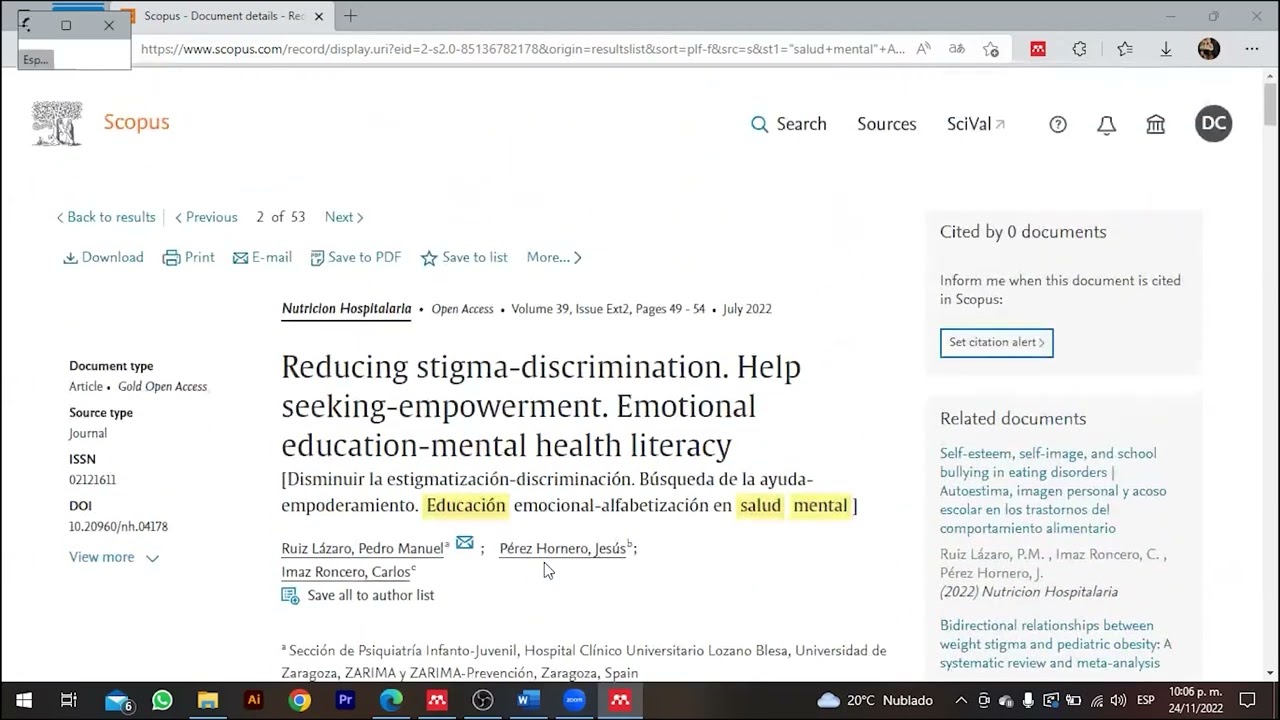Open the More... options menu
Viewport: 1280px width, 720px height.
[554, 257]
